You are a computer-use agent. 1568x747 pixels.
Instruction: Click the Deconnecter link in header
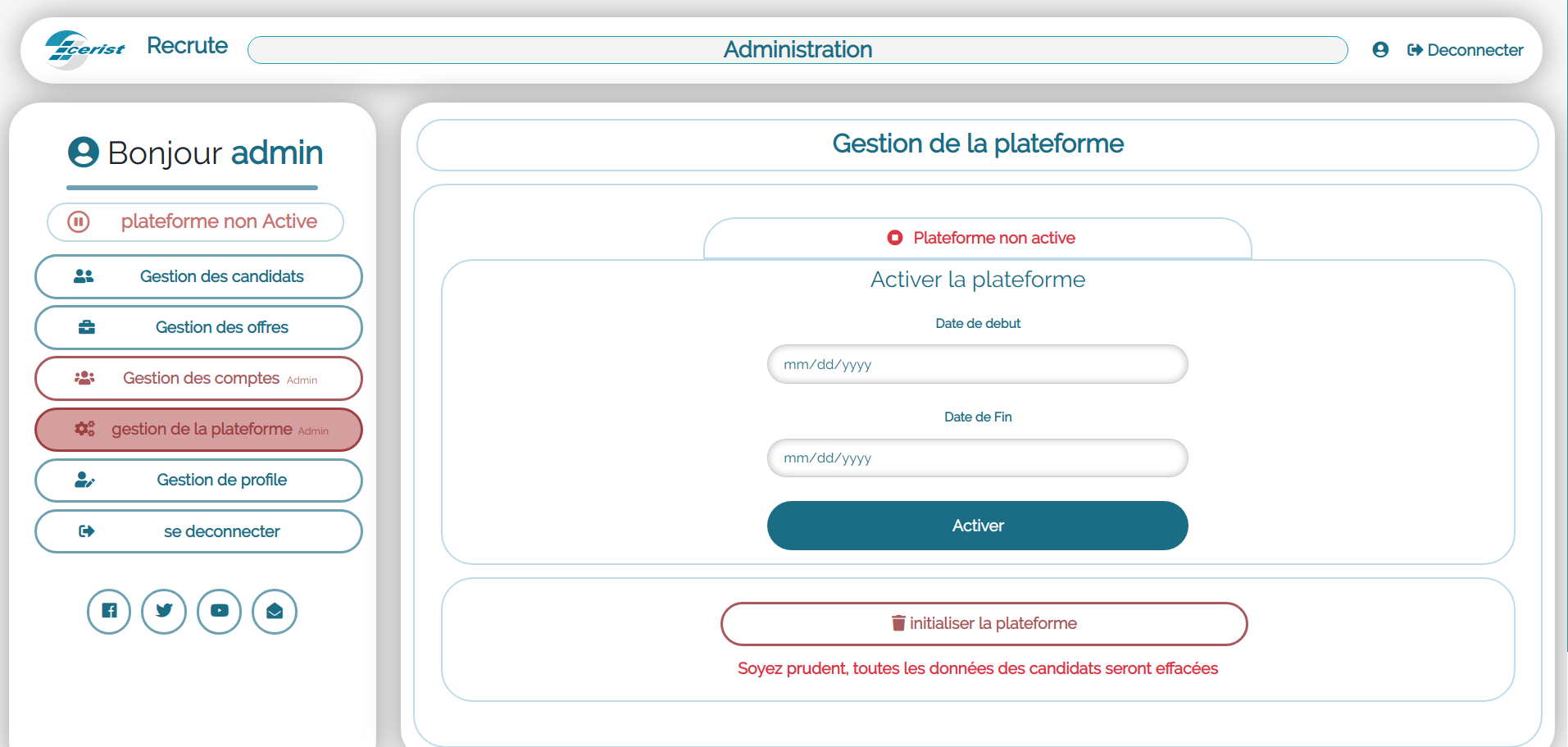tap(1466, 50)
